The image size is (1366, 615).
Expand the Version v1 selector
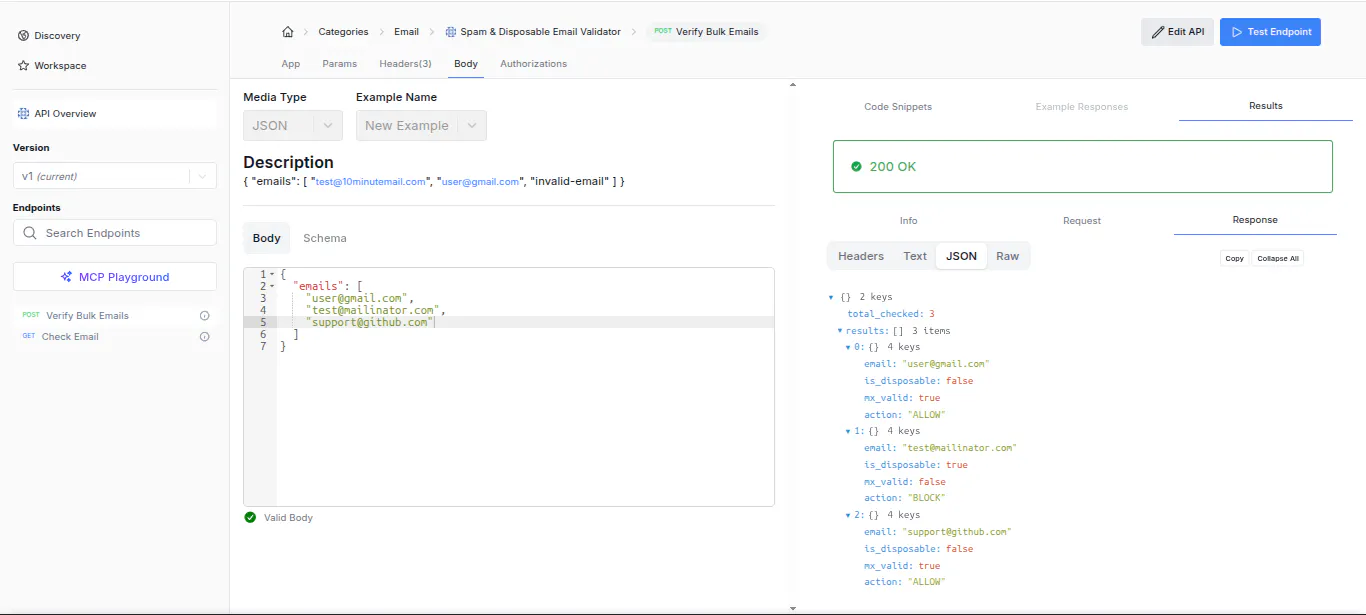click(x=115, y=176)
